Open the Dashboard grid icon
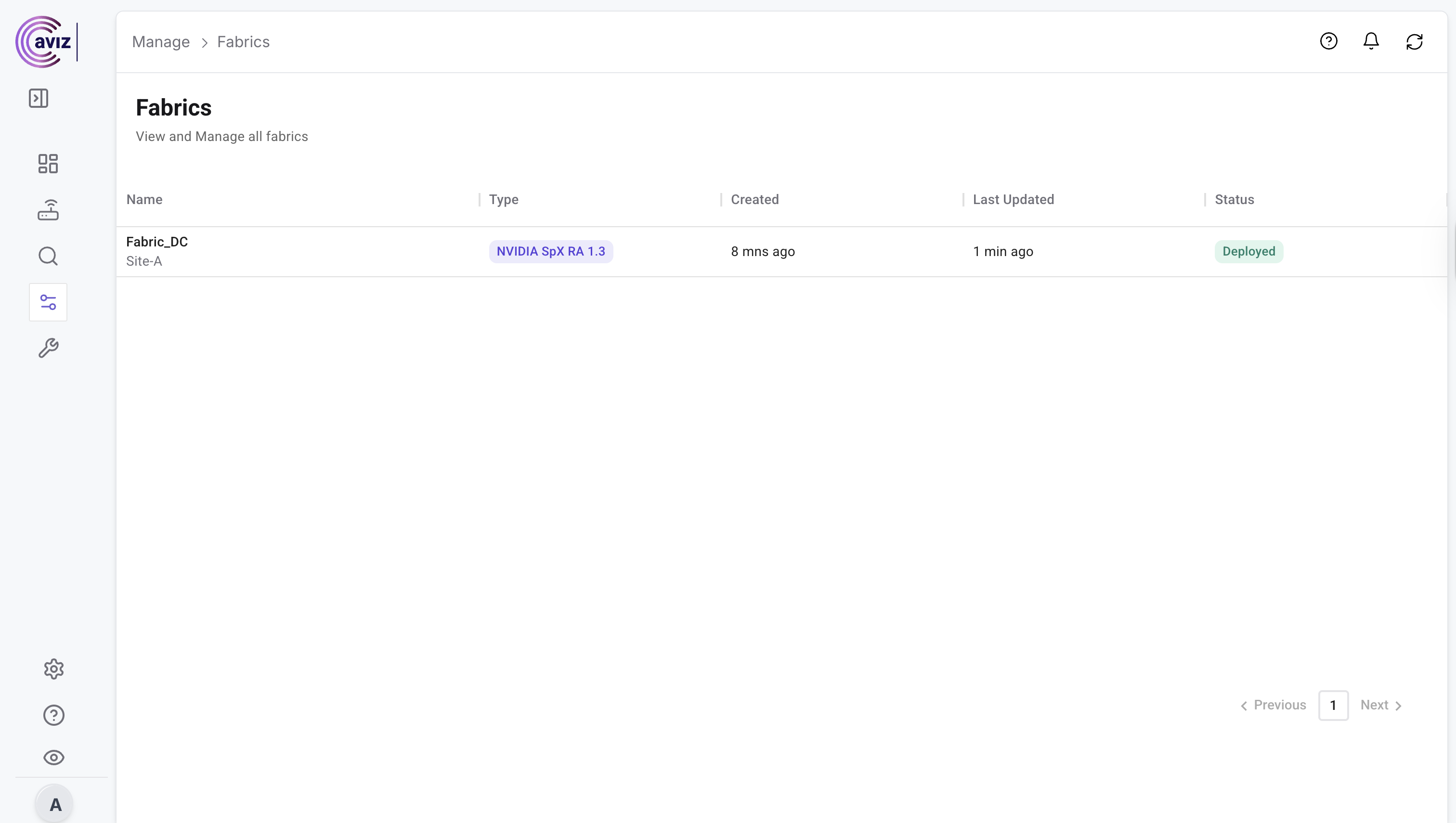The image size is (1456, 823). pos(48,164)
